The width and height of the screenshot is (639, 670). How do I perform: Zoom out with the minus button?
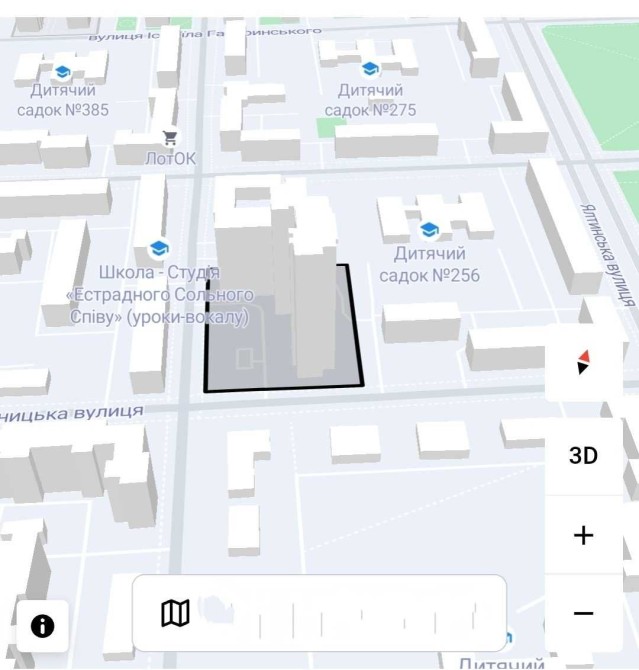click(583, 613)
